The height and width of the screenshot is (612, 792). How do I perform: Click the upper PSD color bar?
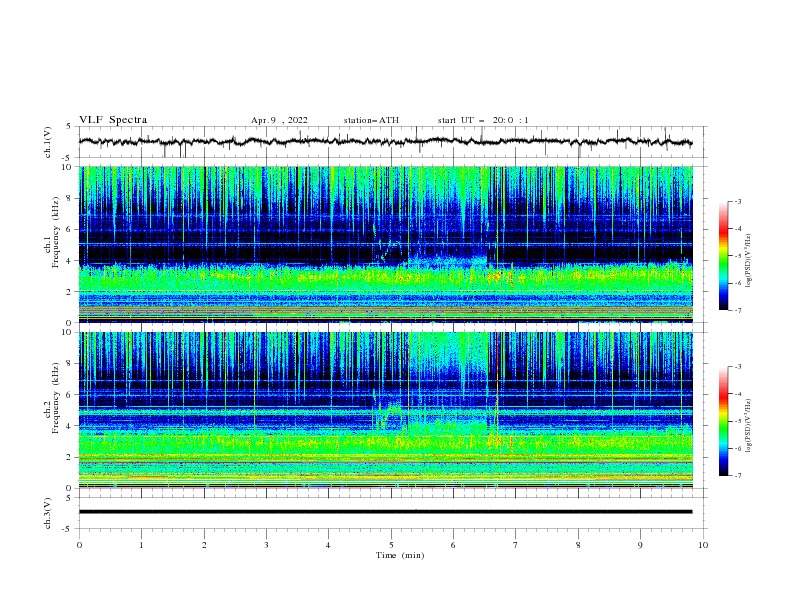point(724,256)
